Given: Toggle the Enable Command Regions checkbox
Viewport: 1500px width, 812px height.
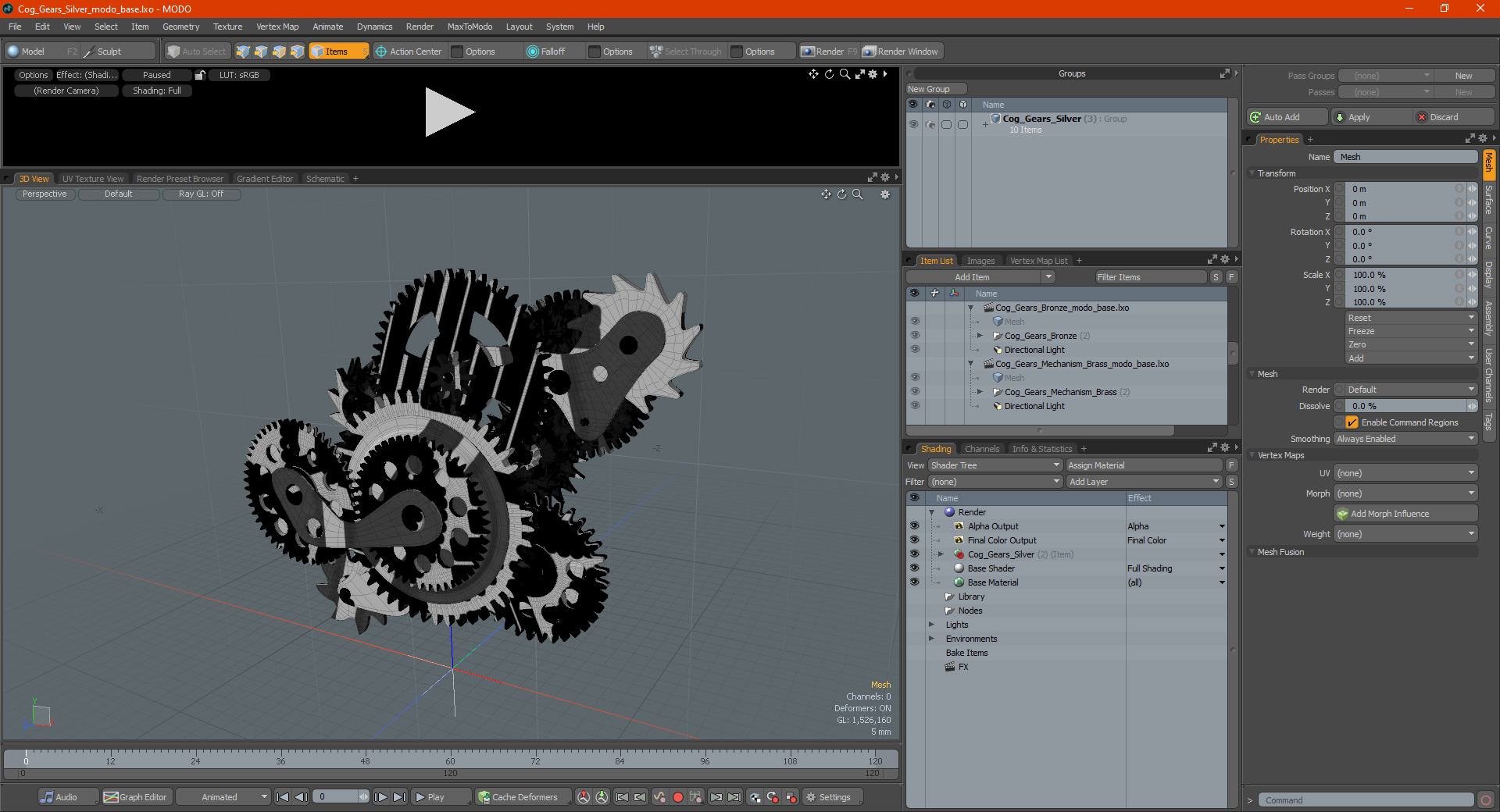Looking at the screenshot, I should tap(1352, 422).
